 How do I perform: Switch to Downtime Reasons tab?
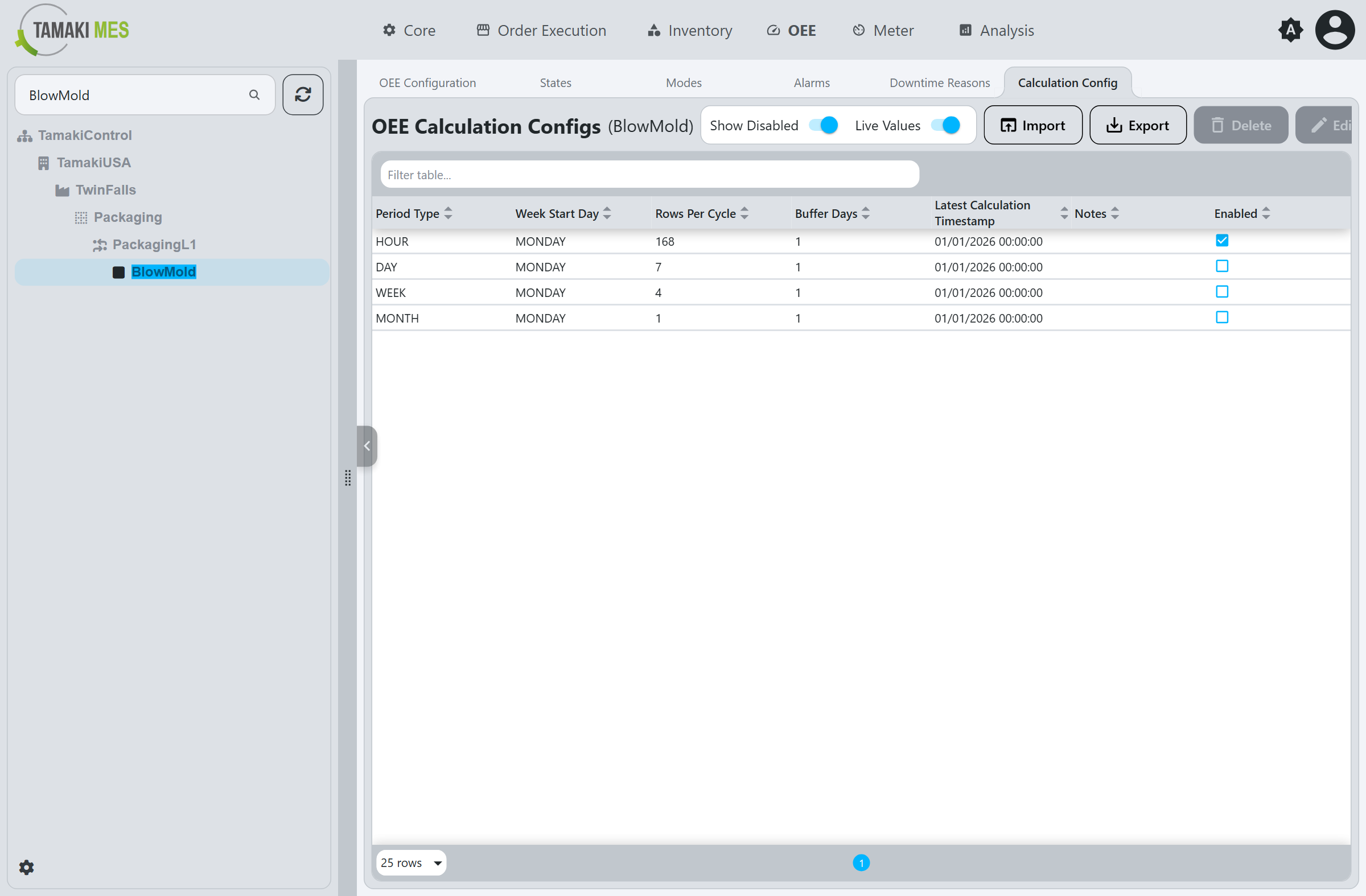click(x=940, y=82)
